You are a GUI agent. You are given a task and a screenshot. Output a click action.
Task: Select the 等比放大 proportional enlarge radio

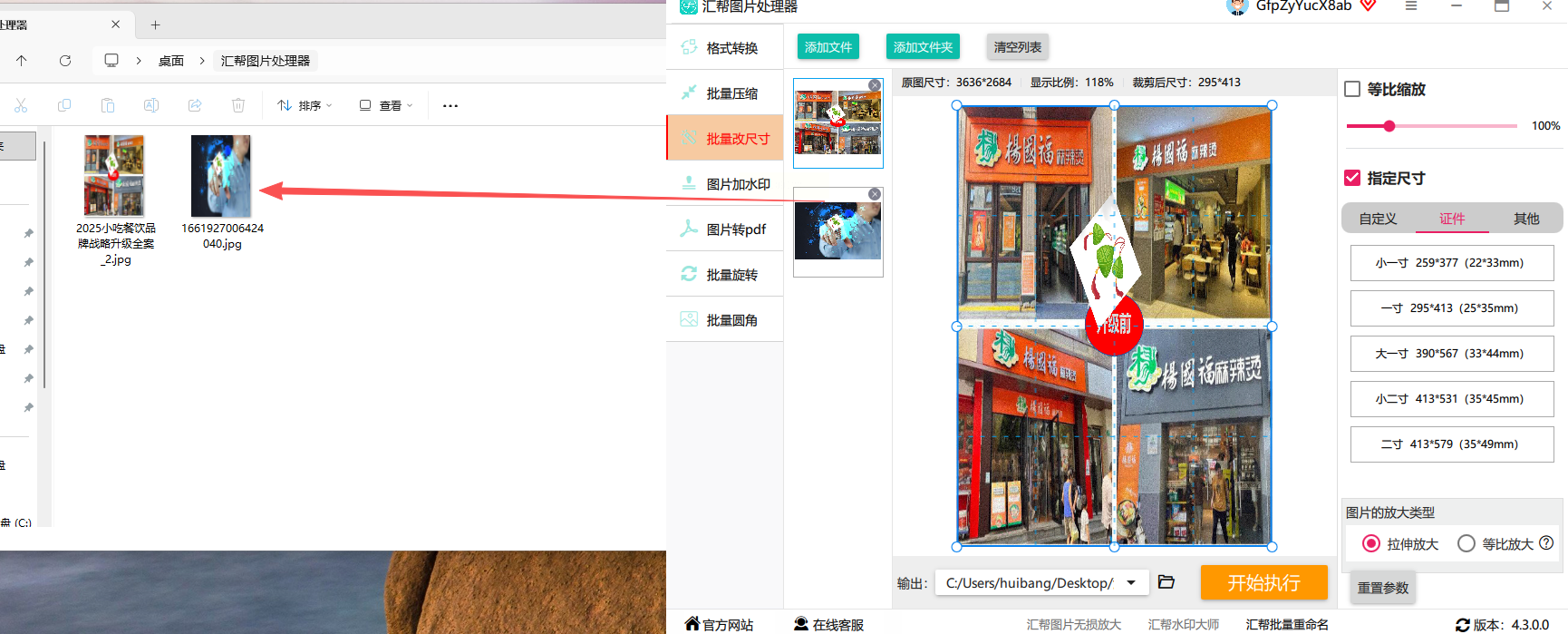(x=1466, y=543)
